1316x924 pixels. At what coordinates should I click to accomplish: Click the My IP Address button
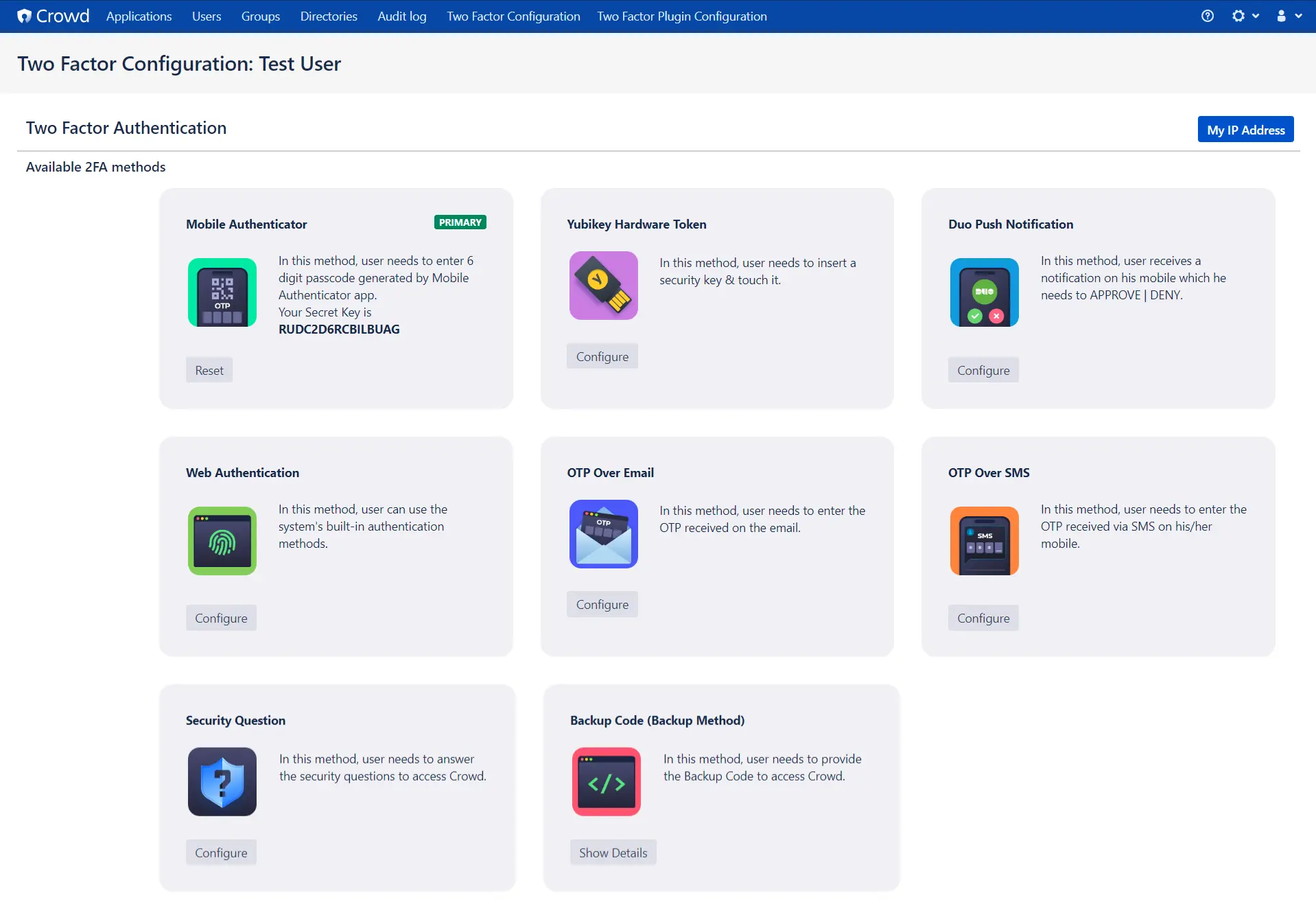point(1245,130)
